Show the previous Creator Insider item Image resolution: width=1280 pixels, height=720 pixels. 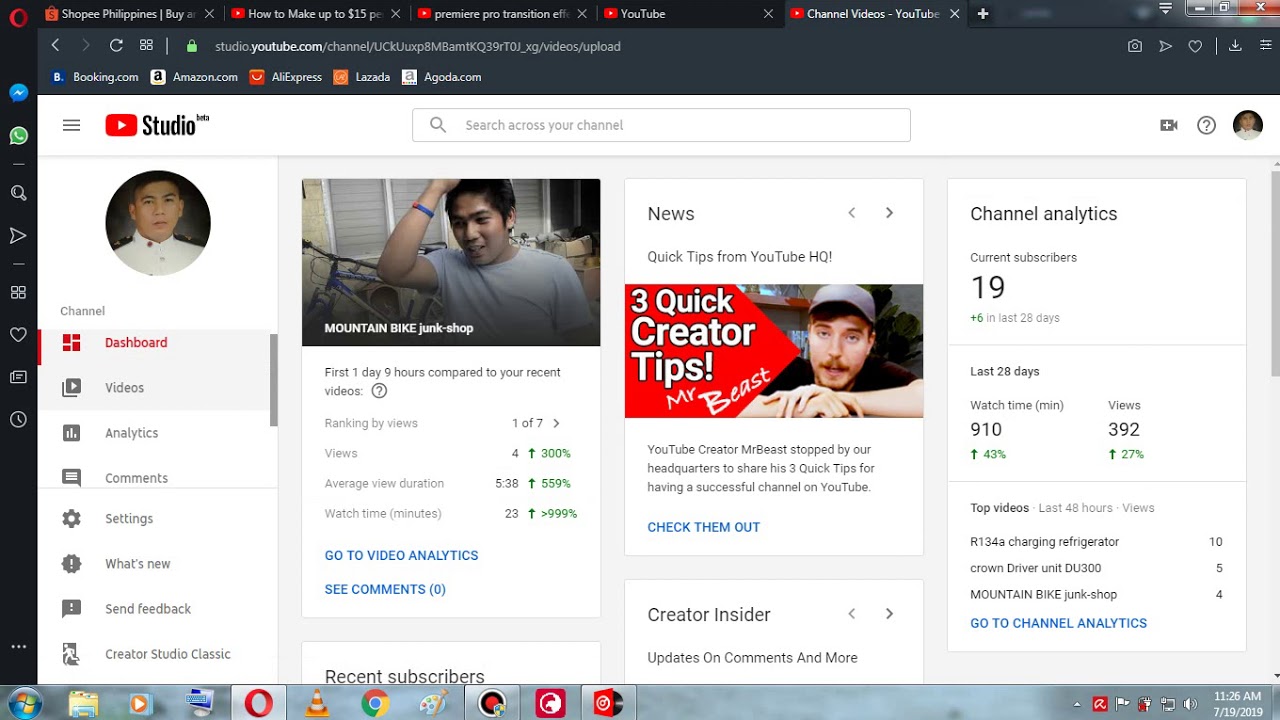852,614
